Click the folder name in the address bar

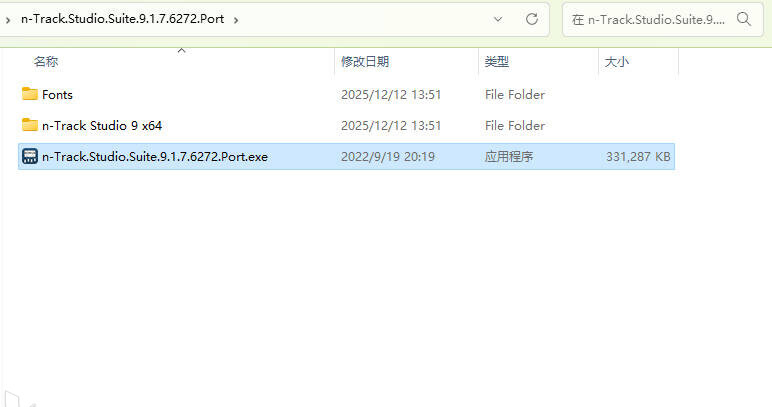click(123, 19)
